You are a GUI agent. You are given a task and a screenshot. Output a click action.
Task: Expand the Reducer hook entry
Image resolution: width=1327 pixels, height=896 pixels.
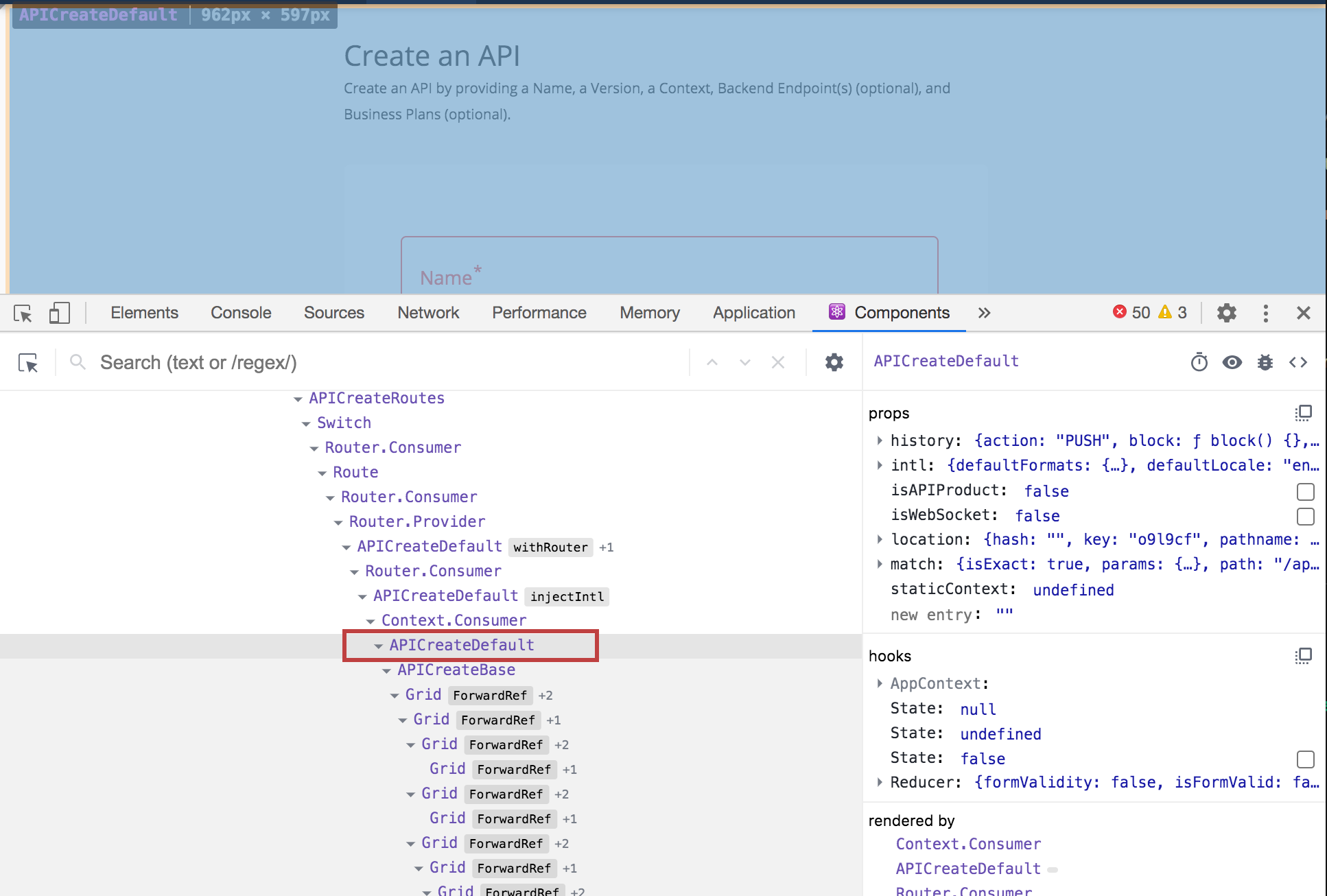tap(880, 782)
